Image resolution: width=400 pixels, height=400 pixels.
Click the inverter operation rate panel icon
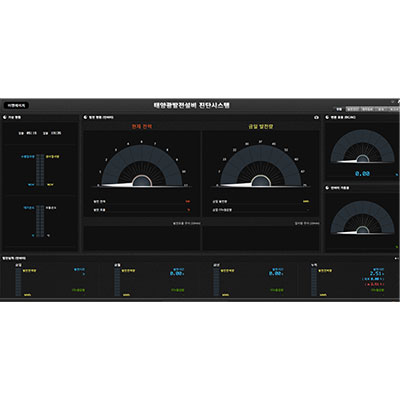coord(327,188)
